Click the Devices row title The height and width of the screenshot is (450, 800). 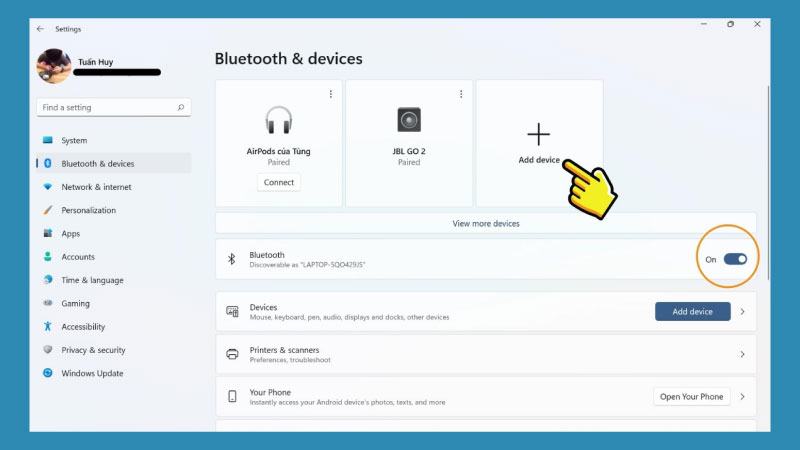[263, 307]
